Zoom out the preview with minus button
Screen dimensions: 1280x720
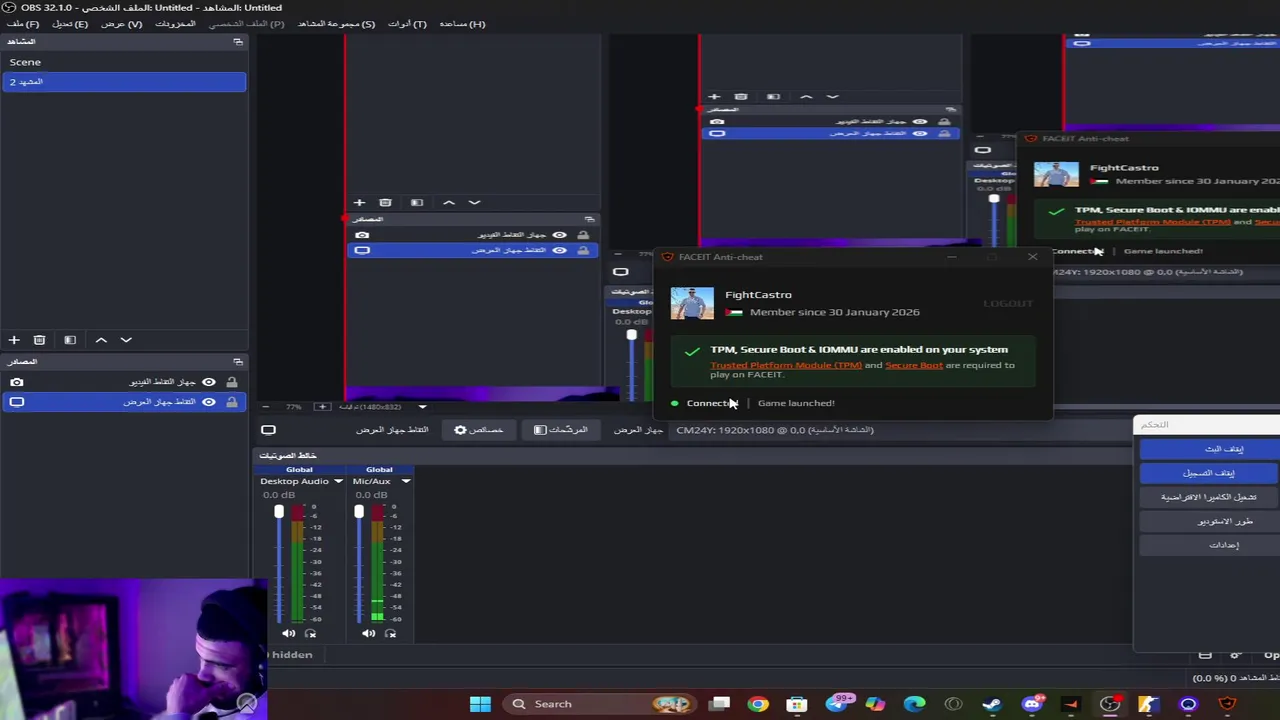click(265, 407)
